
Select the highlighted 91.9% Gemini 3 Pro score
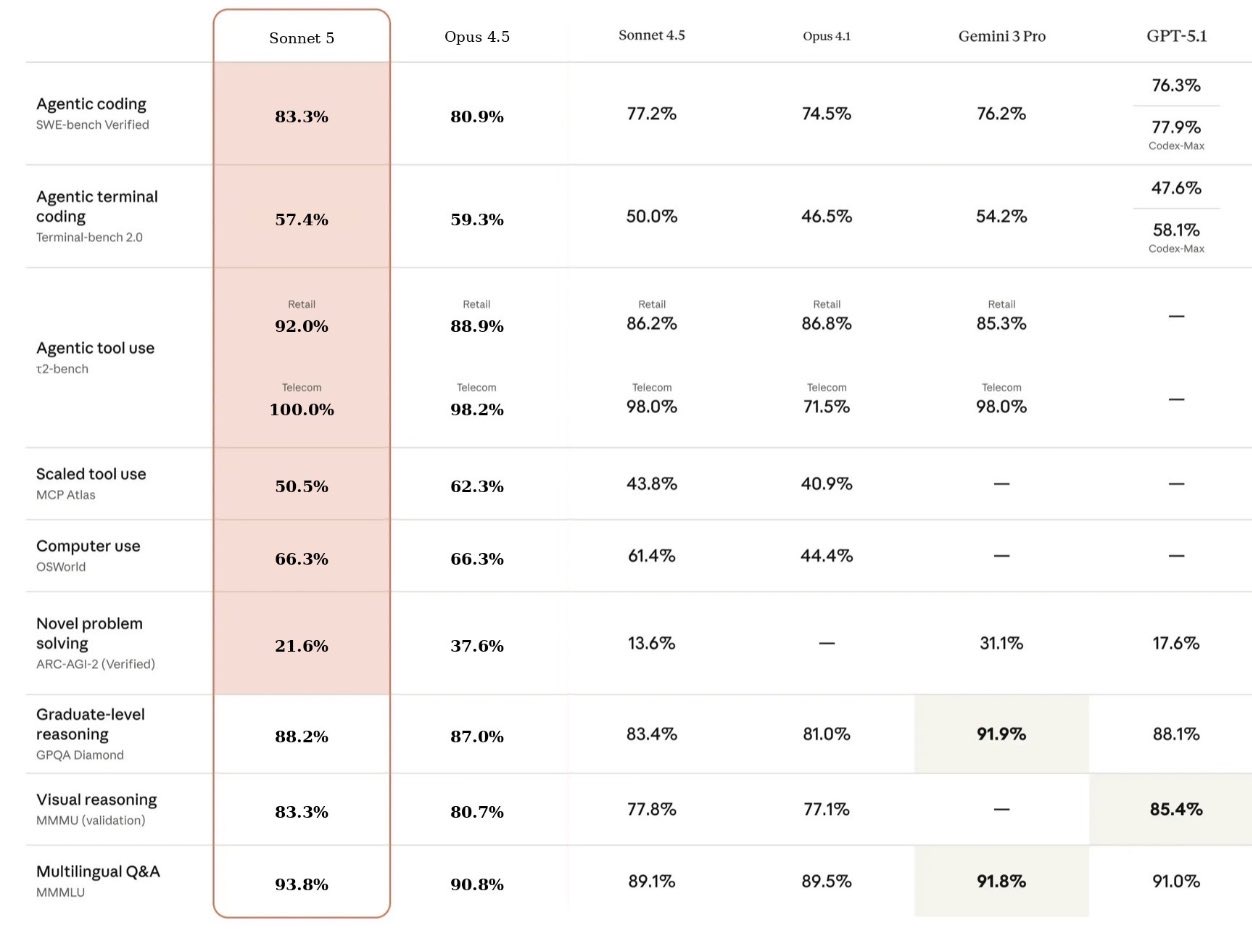(x=1001, y=733)
